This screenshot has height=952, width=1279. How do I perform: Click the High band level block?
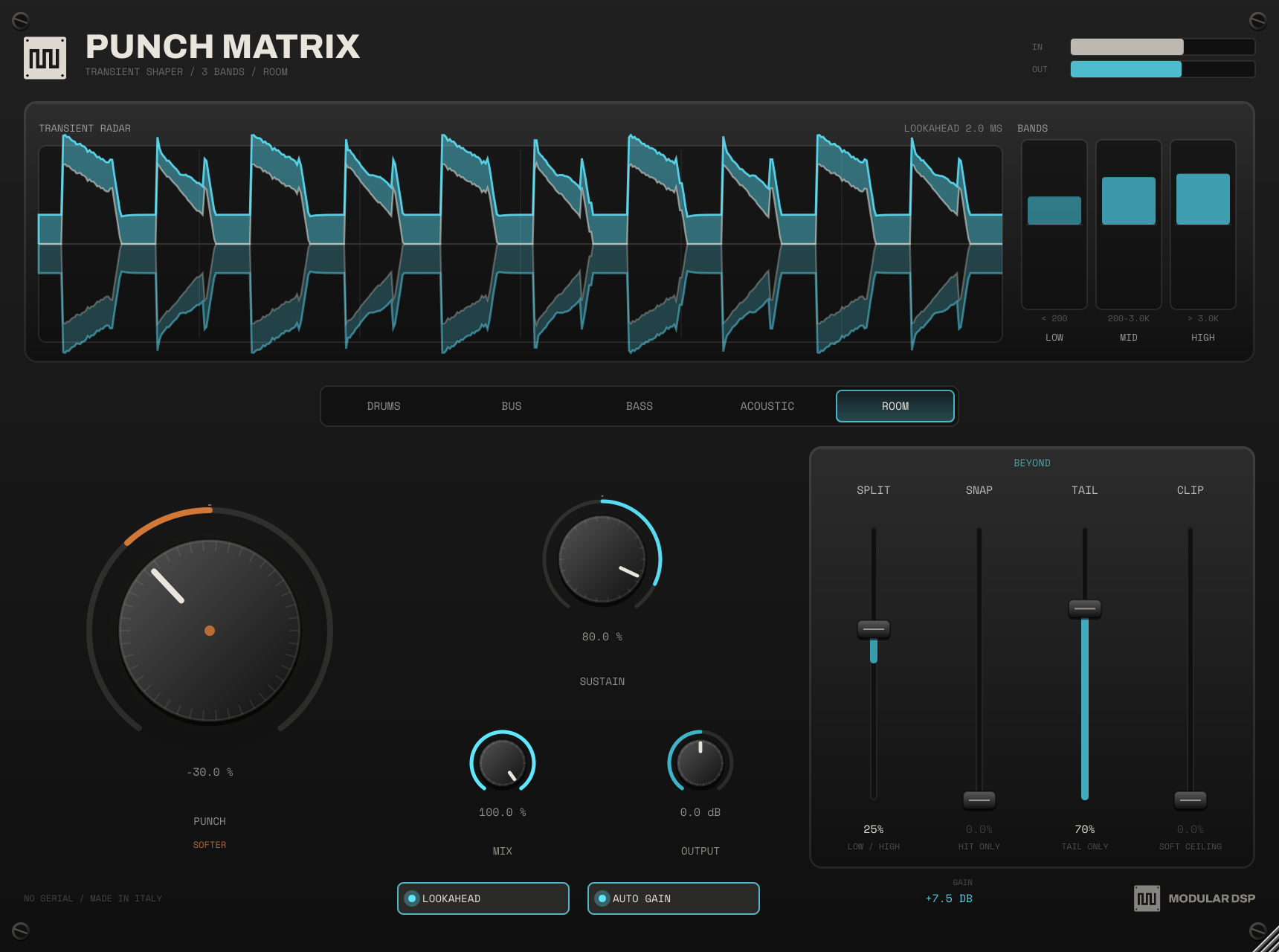[x=1203, y=199]
